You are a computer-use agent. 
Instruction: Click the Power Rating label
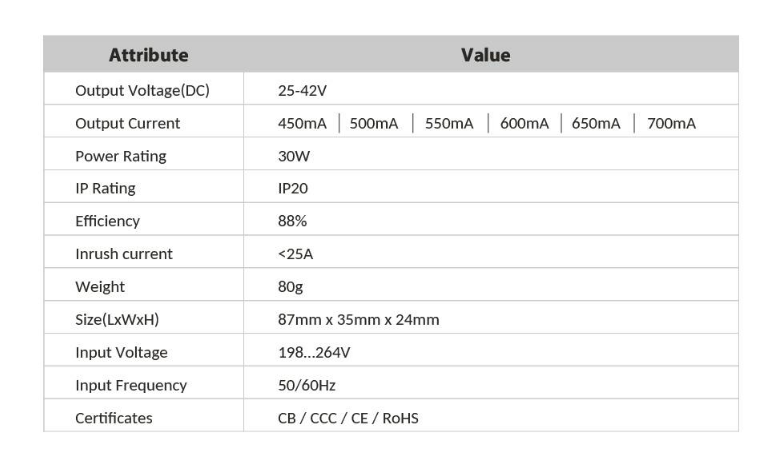point(121,156)
